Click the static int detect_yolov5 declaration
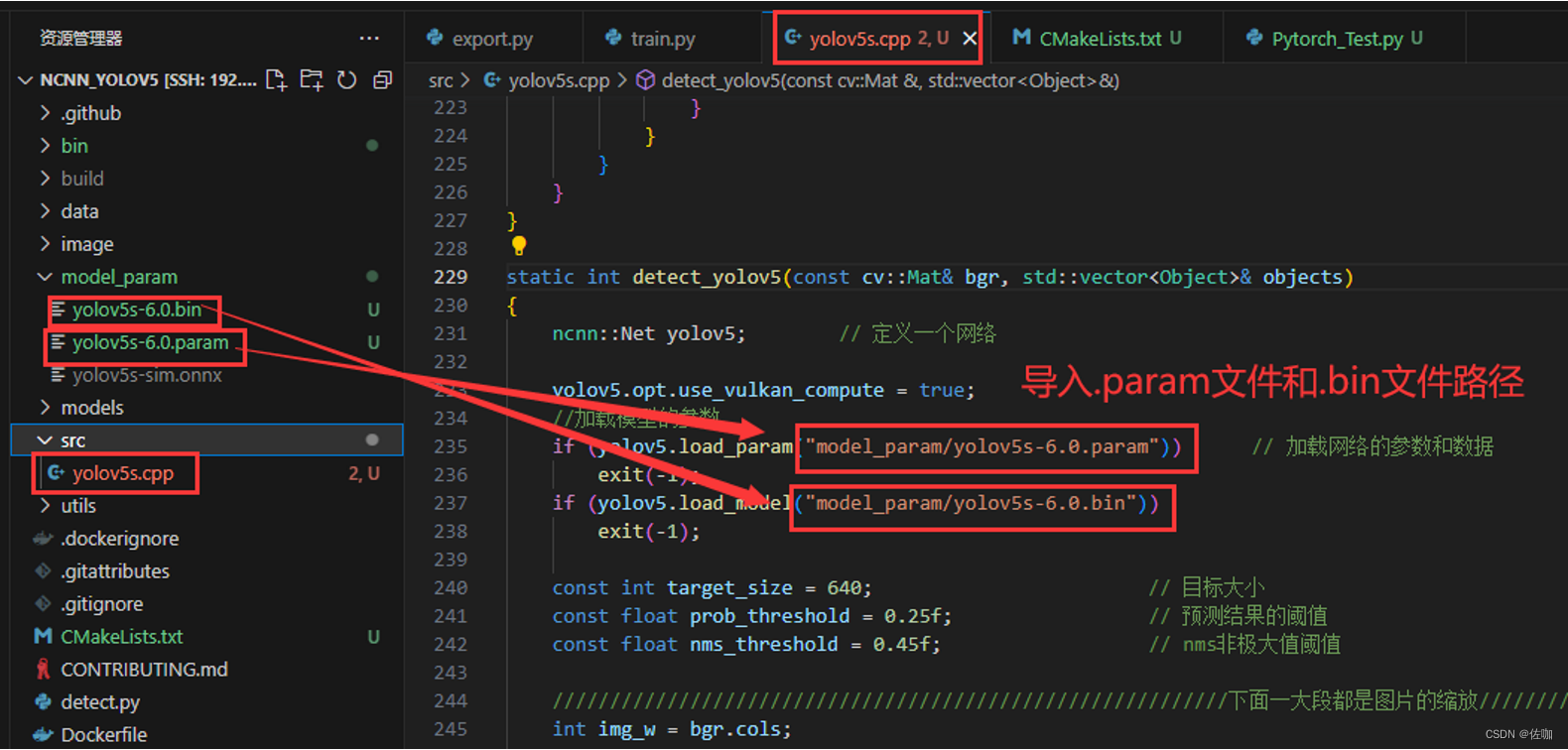1568x750 pixels. coord(930,277)
